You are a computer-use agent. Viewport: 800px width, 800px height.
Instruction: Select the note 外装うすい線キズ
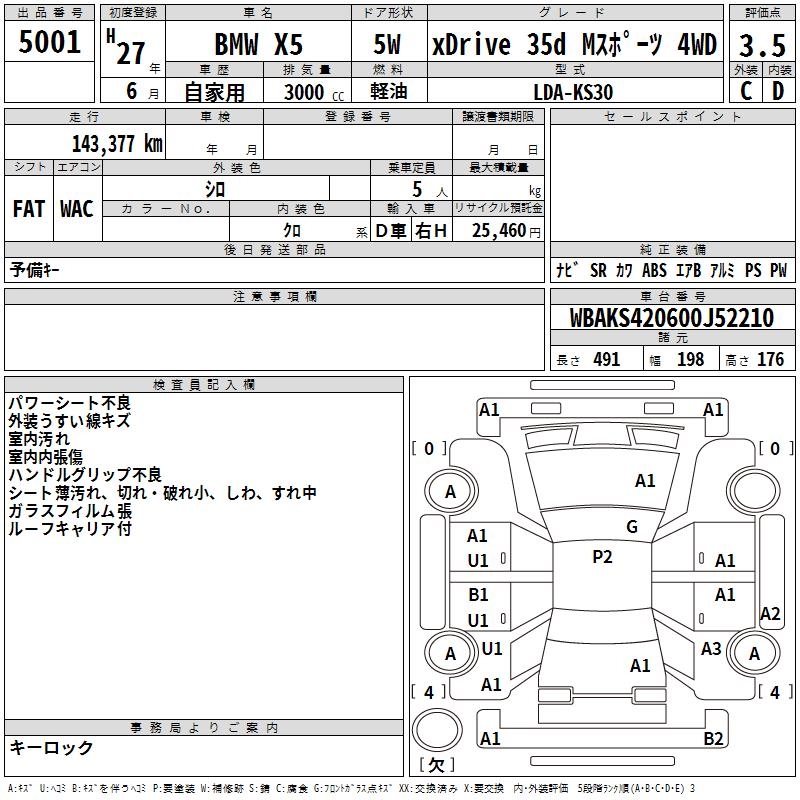69,421
